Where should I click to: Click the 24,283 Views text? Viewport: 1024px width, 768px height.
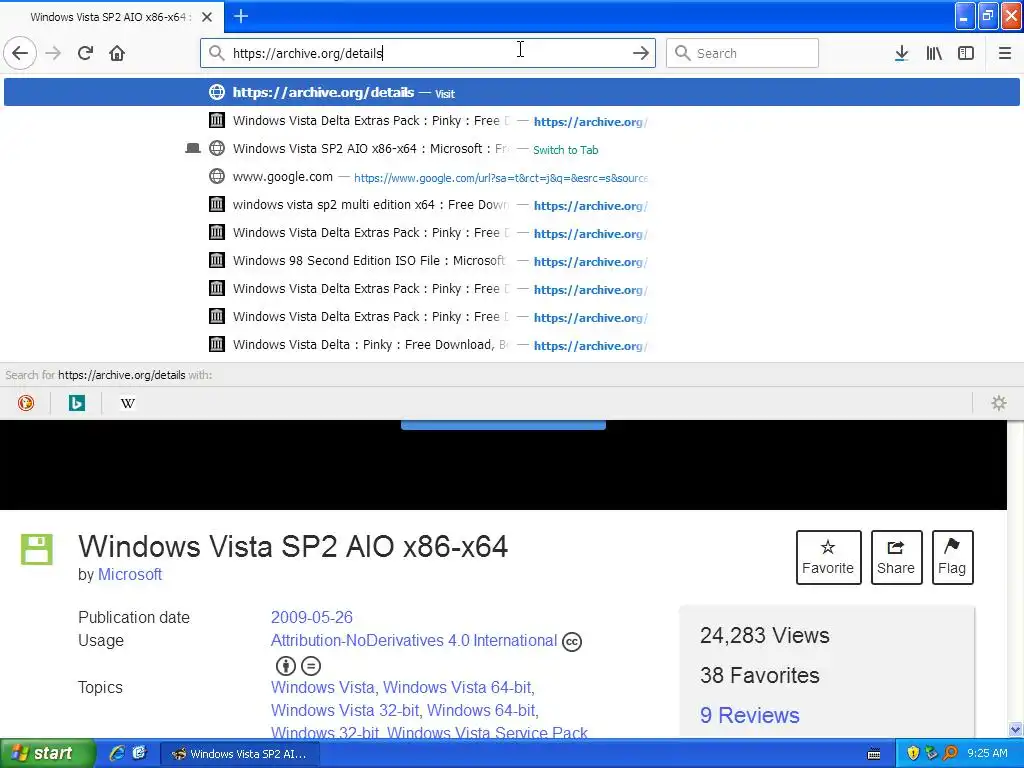765,635
